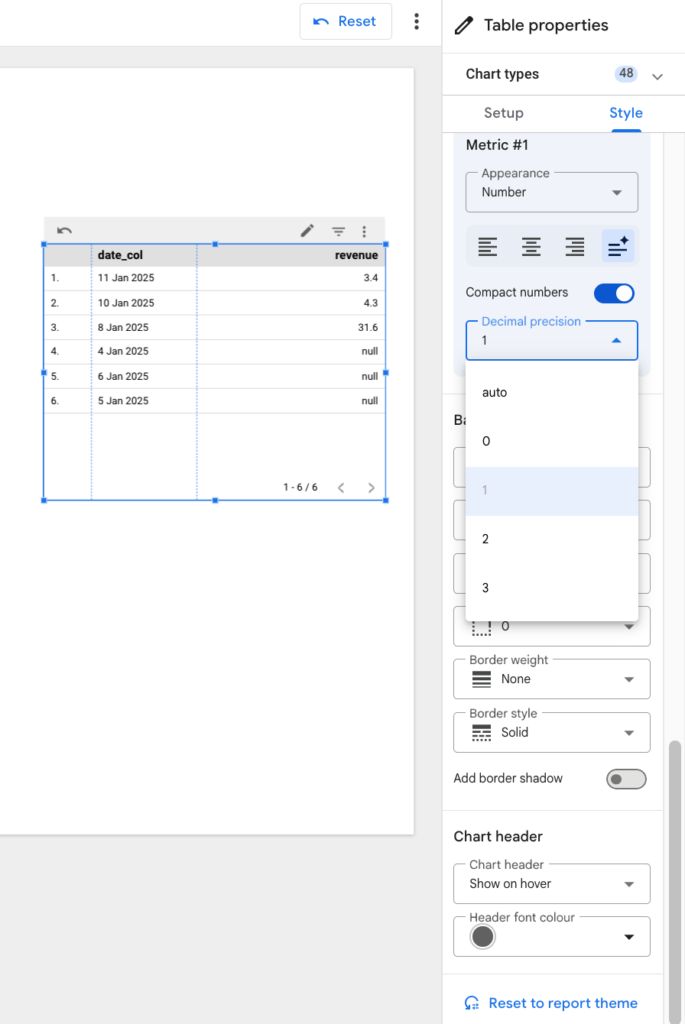Open the chart's filter icon
Image resolution: width=685 pixels, height=1024 pixels.
click(339, 231)
